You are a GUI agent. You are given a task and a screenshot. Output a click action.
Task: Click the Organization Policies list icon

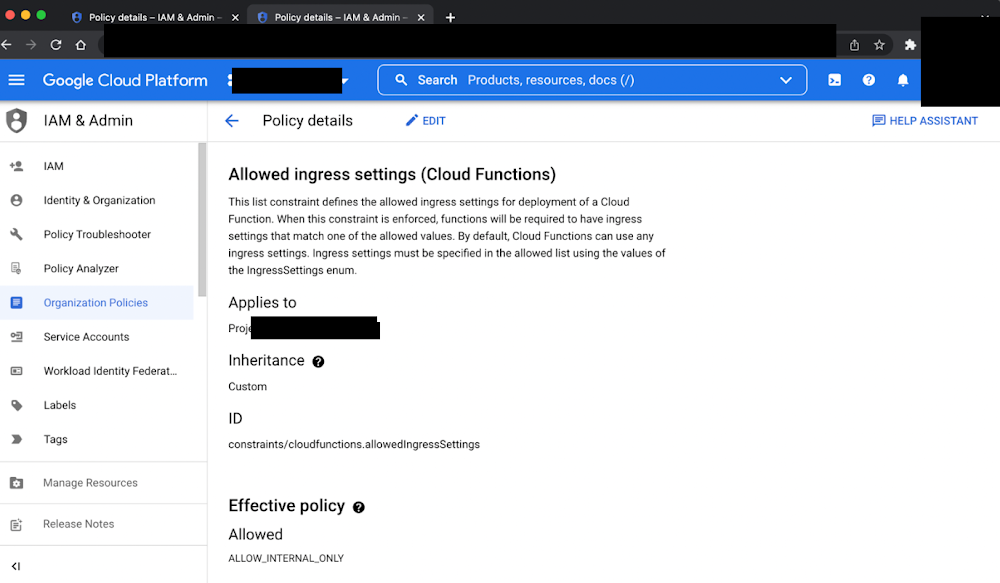coord(17,303)
